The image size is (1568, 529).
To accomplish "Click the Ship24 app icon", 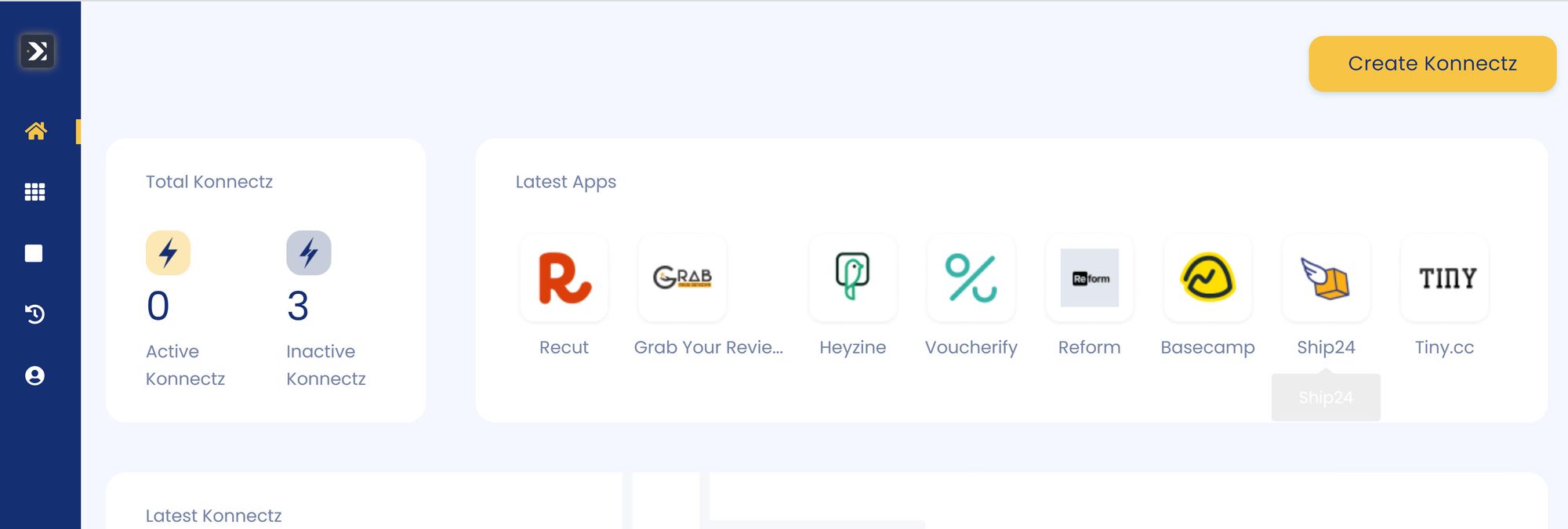I will pos(1326,278).
